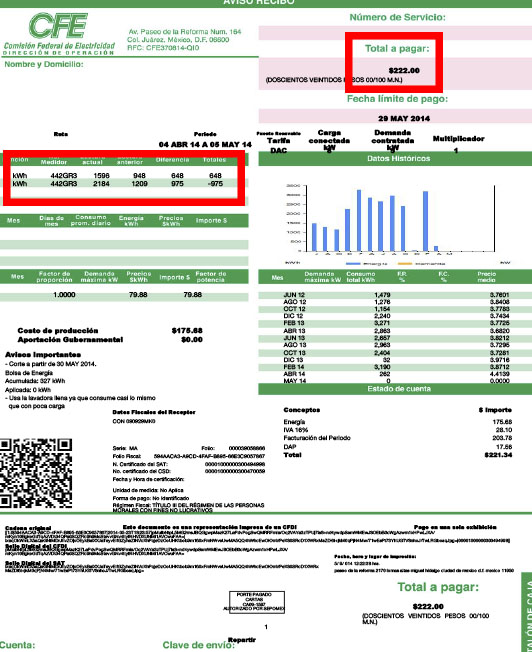
Task: Click the 'Número de Servicio:' heading
Action: click(x=397, y=17)
